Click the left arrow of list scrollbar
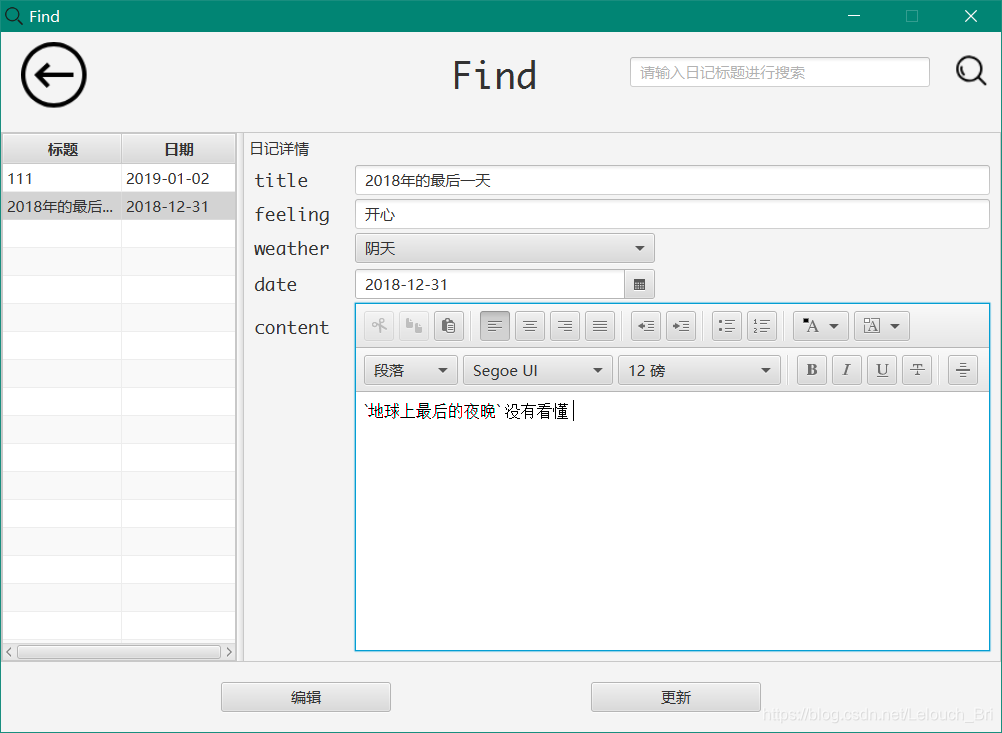 (x=9, y=652)
